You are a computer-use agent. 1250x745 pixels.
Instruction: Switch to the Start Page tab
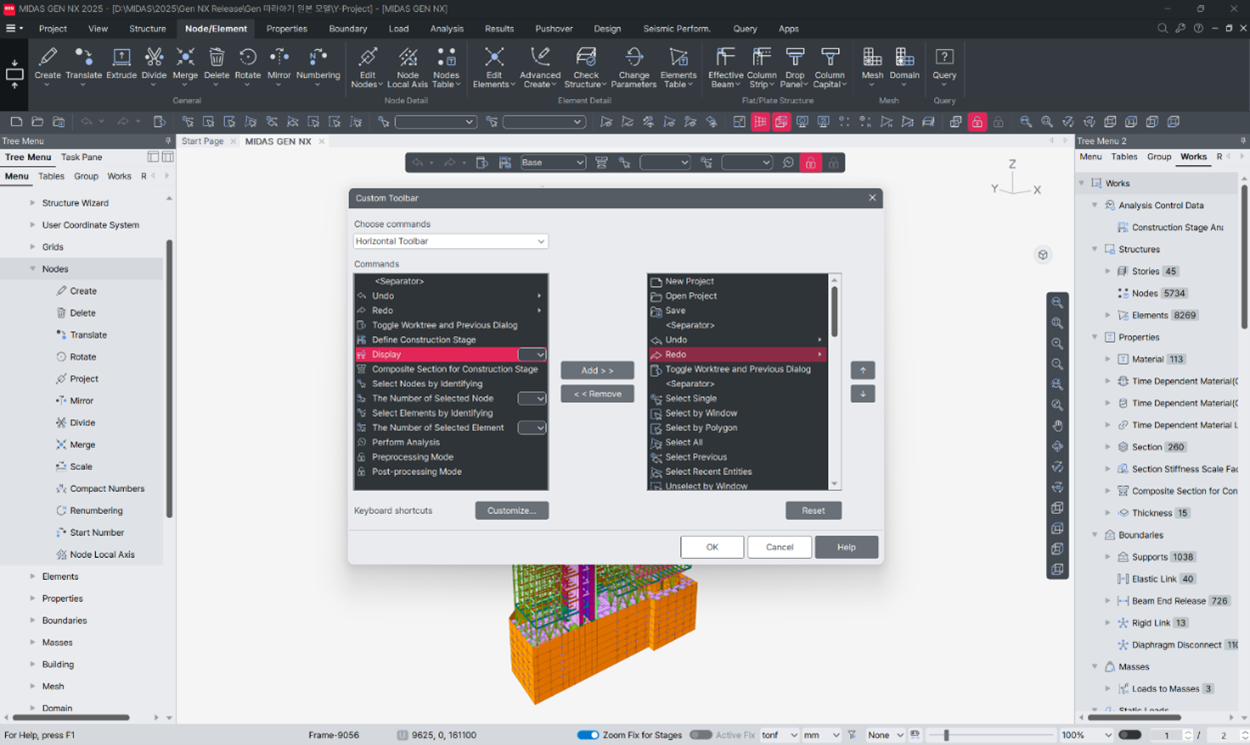click(202, 141)
